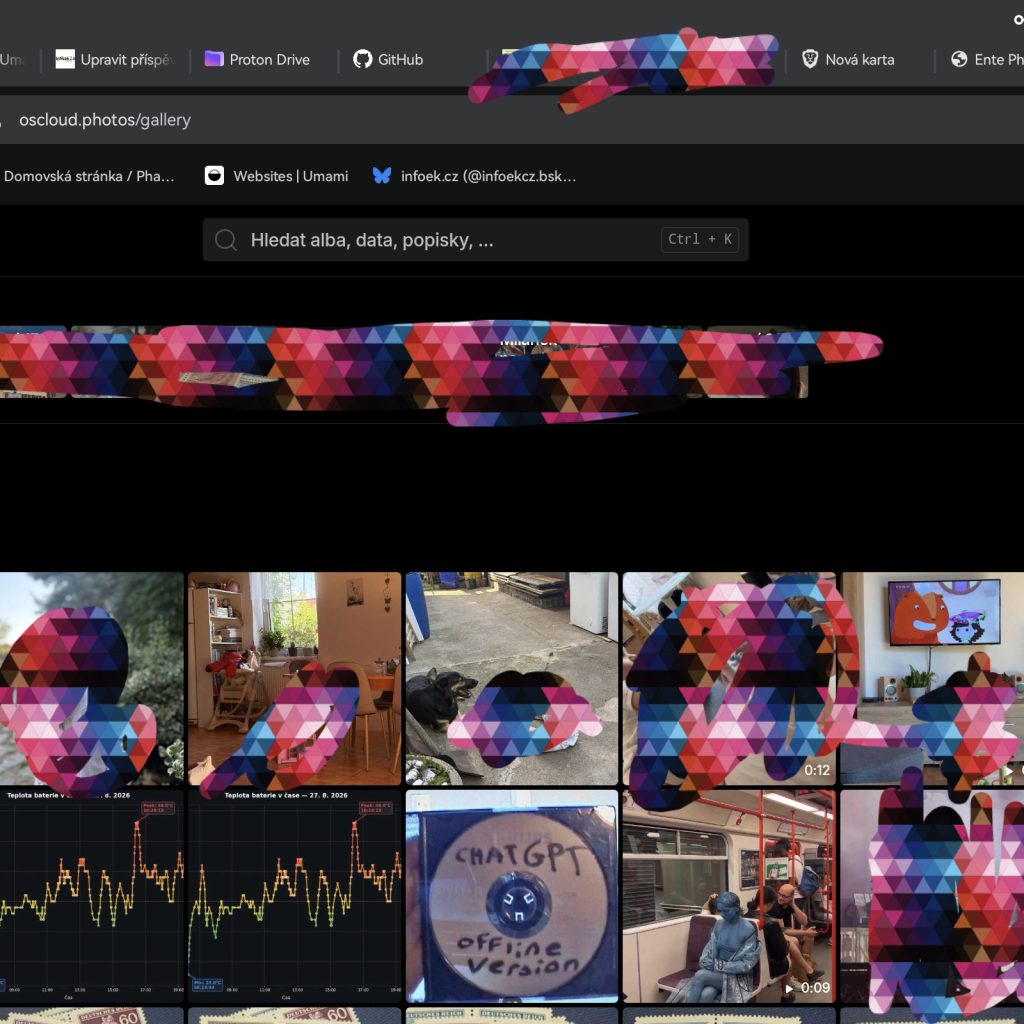This screenshot has width=1024, height=1024.
Task: Click the GitHub octocat tab icon
Action: (362, 59)
